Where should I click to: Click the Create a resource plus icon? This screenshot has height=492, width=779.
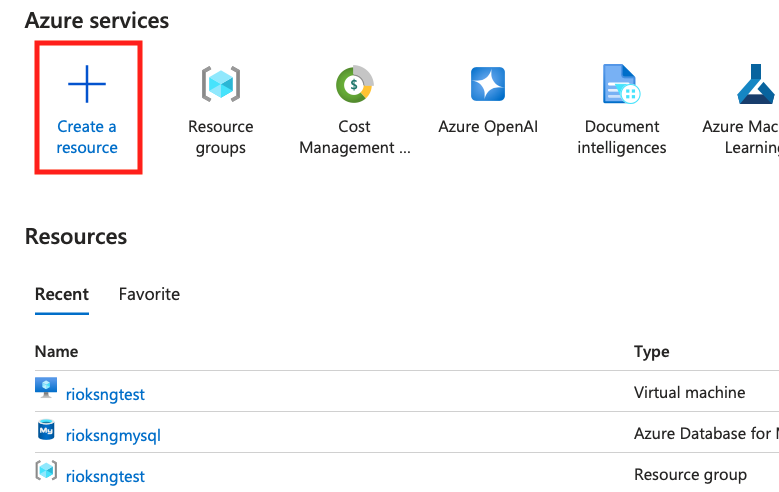[87, 84]
